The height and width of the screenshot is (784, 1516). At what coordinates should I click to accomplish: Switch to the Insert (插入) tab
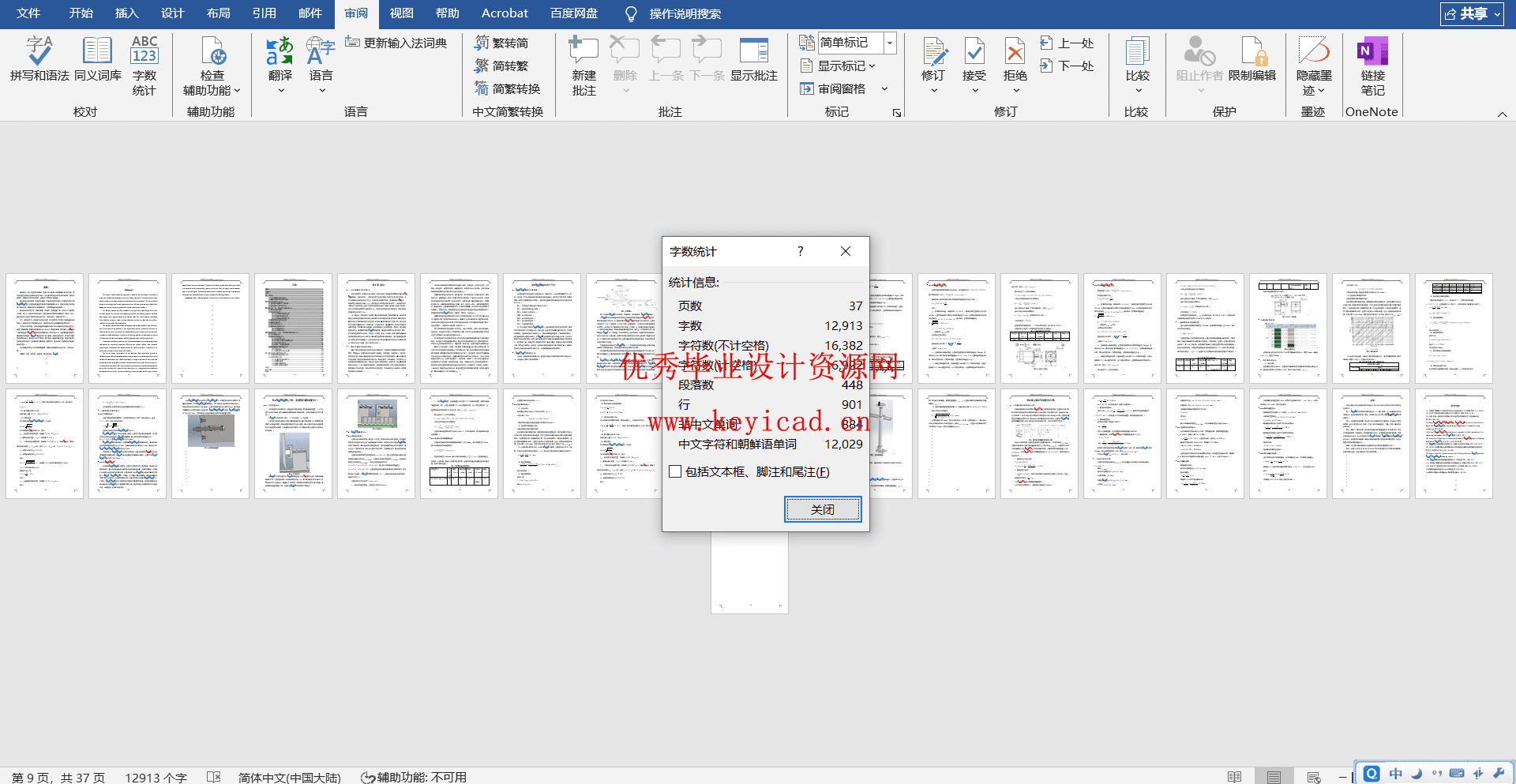(127, 13)
